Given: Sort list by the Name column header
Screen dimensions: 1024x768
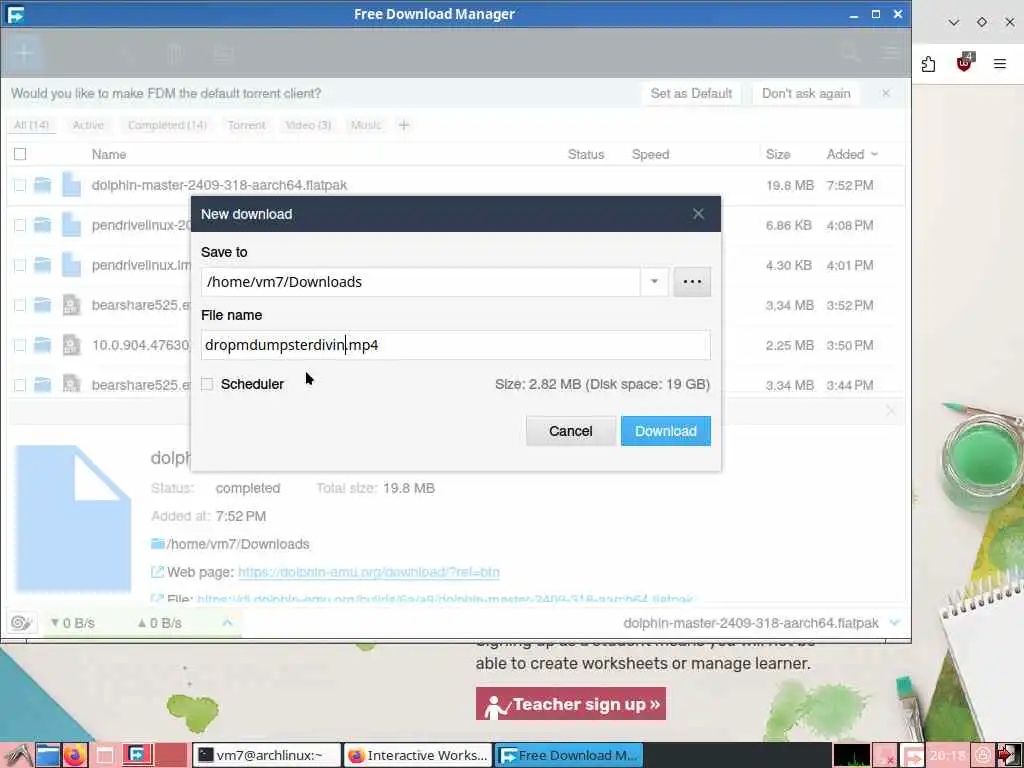Looking at the screenshot, I should pos(109,154).
